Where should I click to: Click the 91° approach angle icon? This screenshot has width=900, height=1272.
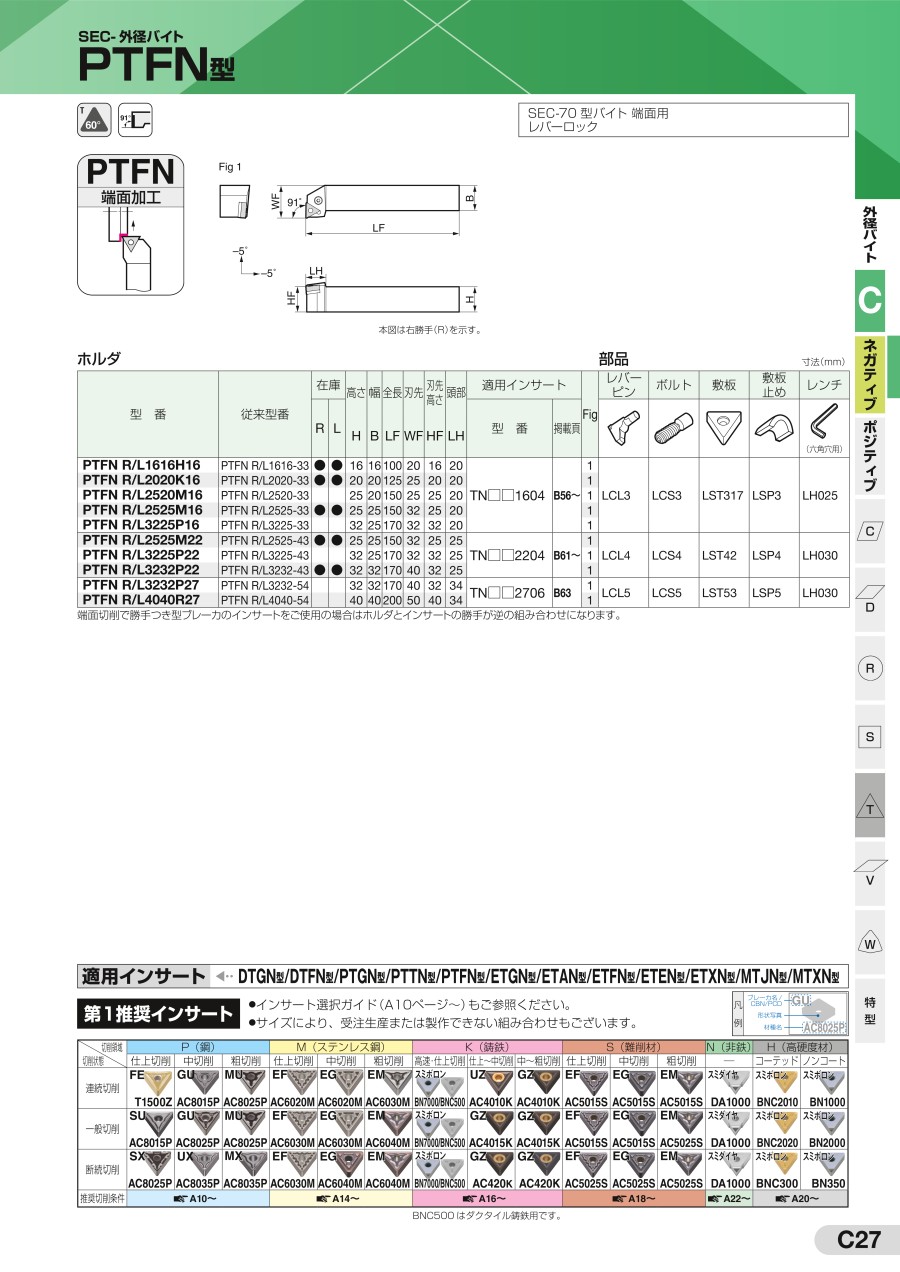coord(135,120)
